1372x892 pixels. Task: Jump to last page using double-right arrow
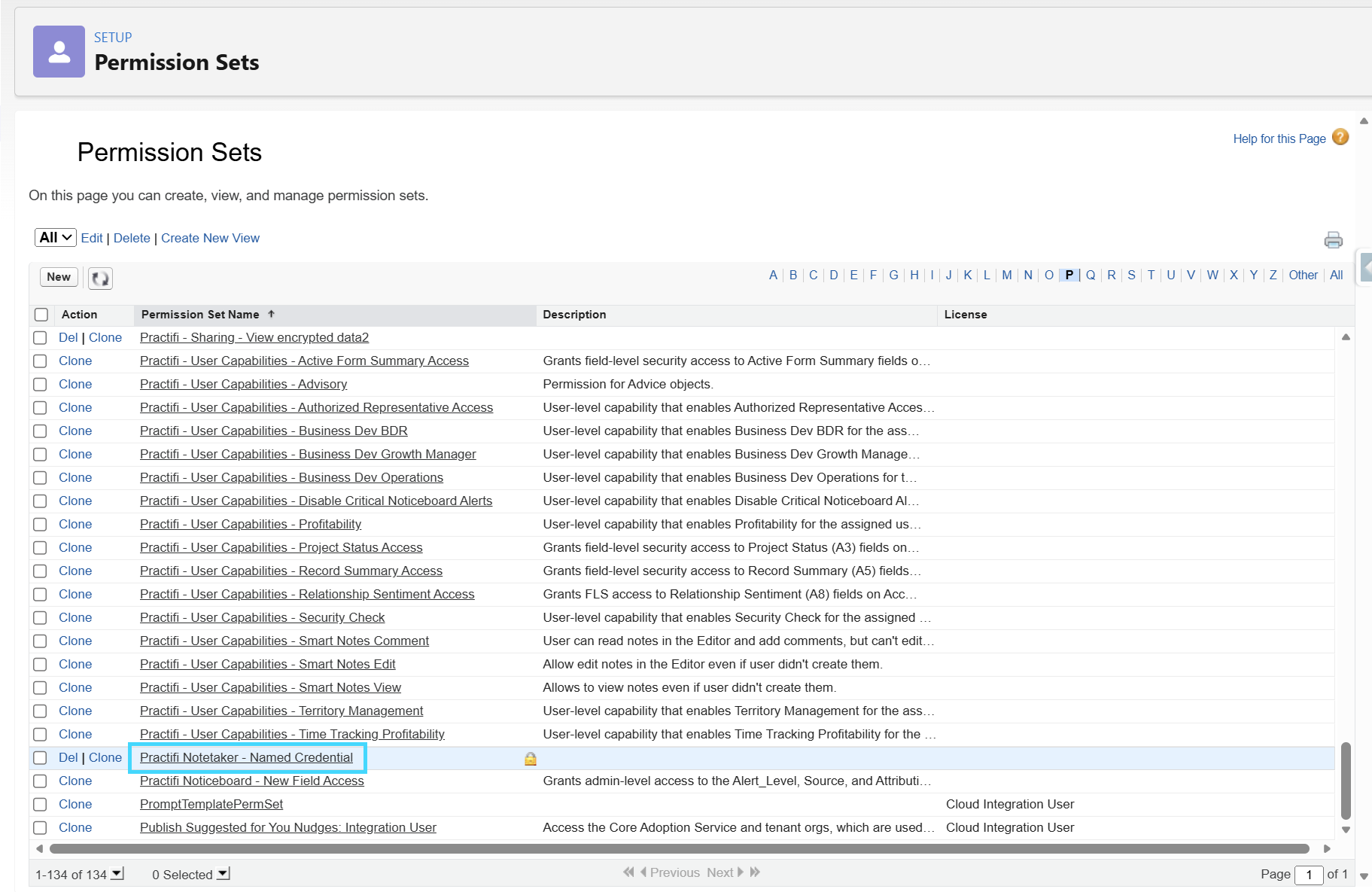(755, 872)
